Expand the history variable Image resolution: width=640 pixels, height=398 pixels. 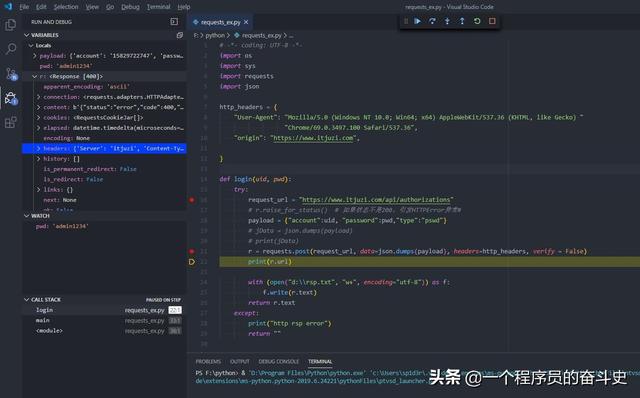pos(39,159)
